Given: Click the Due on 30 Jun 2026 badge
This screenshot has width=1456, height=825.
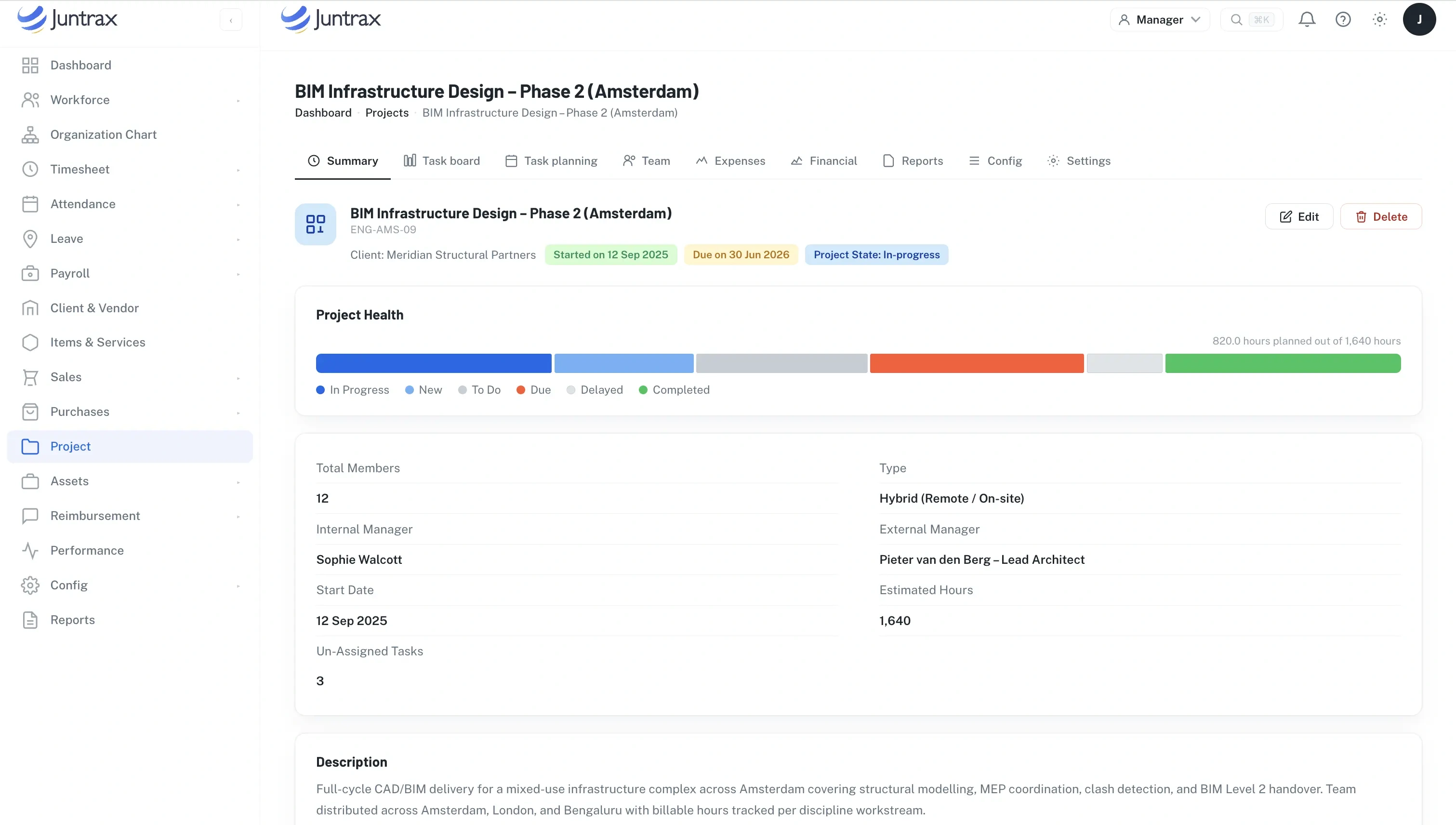Looking at the screenshot, I should point(741,255).
